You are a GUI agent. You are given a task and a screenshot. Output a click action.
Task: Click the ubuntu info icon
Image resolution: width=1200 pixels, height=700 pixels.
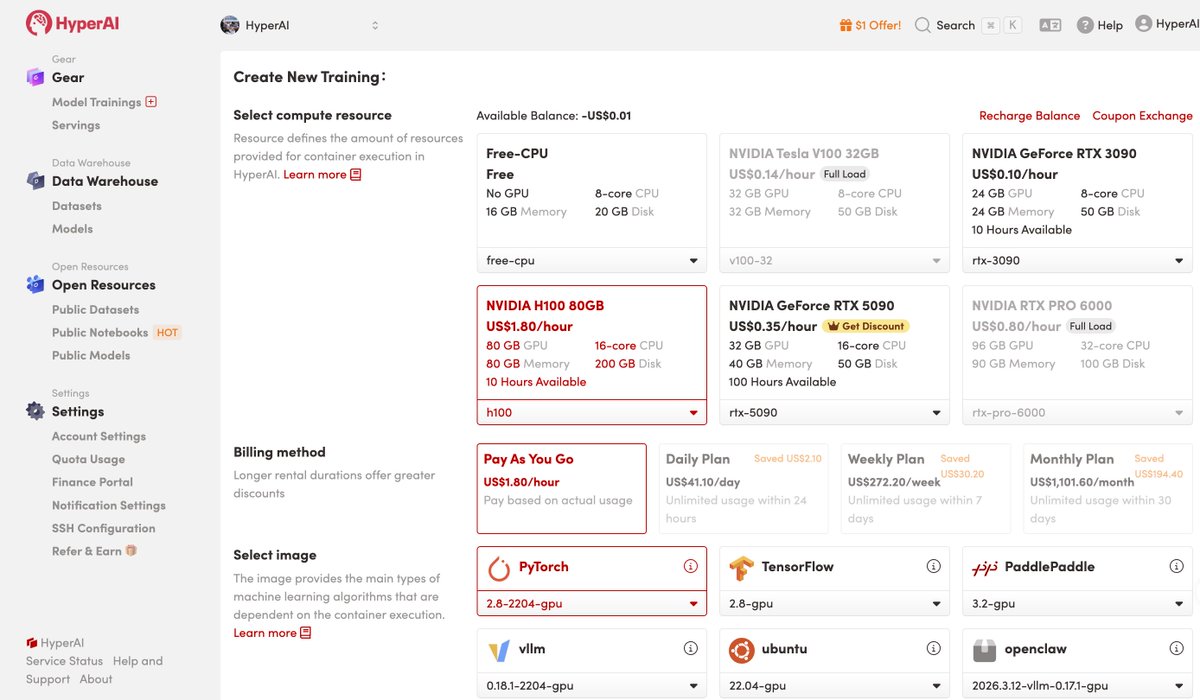point(933,648)
